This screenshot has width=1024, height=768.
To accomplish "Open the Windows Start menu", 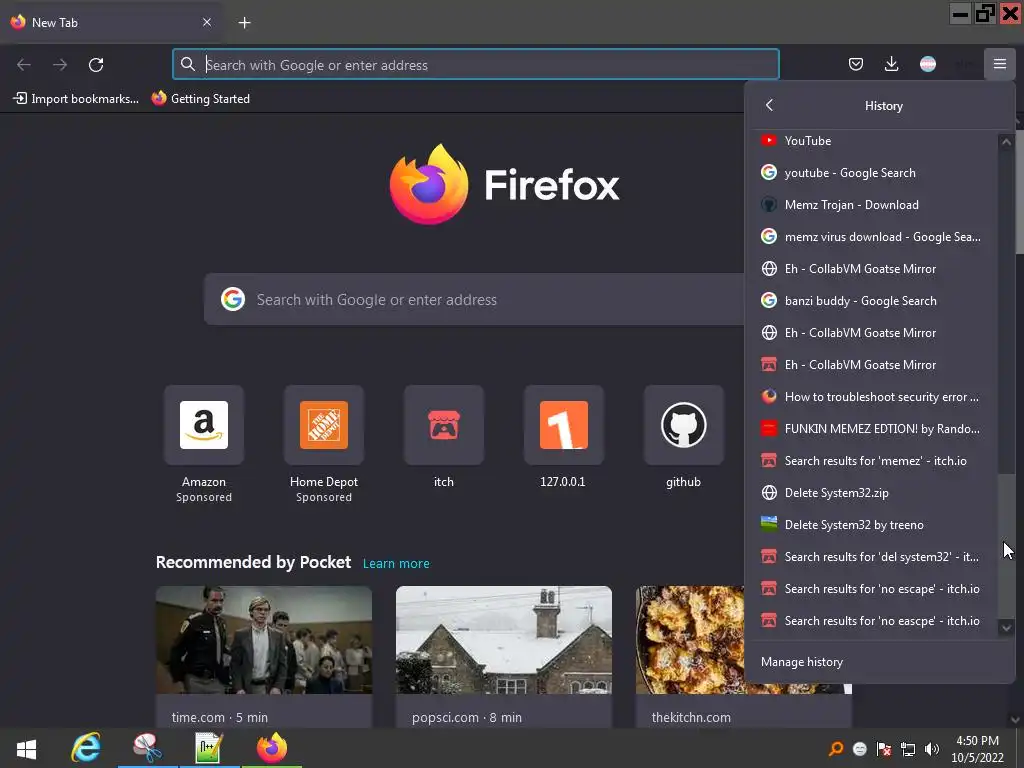I will [x=26, y=748].
